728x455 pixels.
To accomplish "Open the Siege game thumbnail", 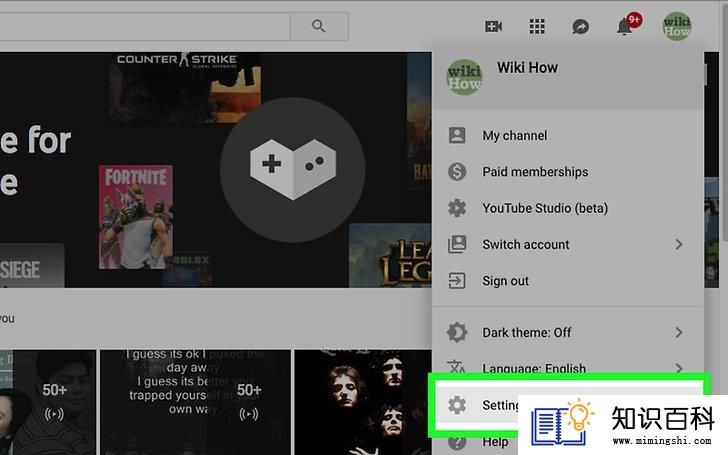I will point(32,265).
